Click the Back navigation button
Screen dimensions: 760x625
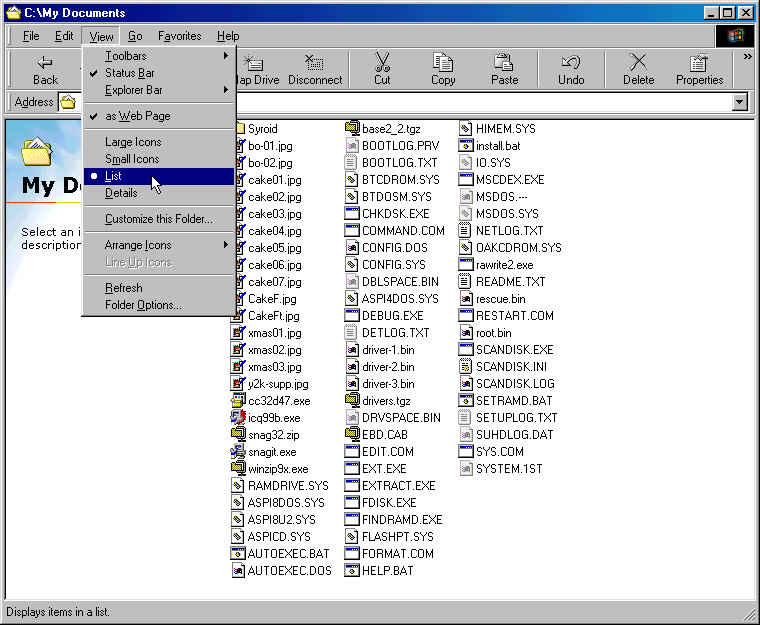45,69
